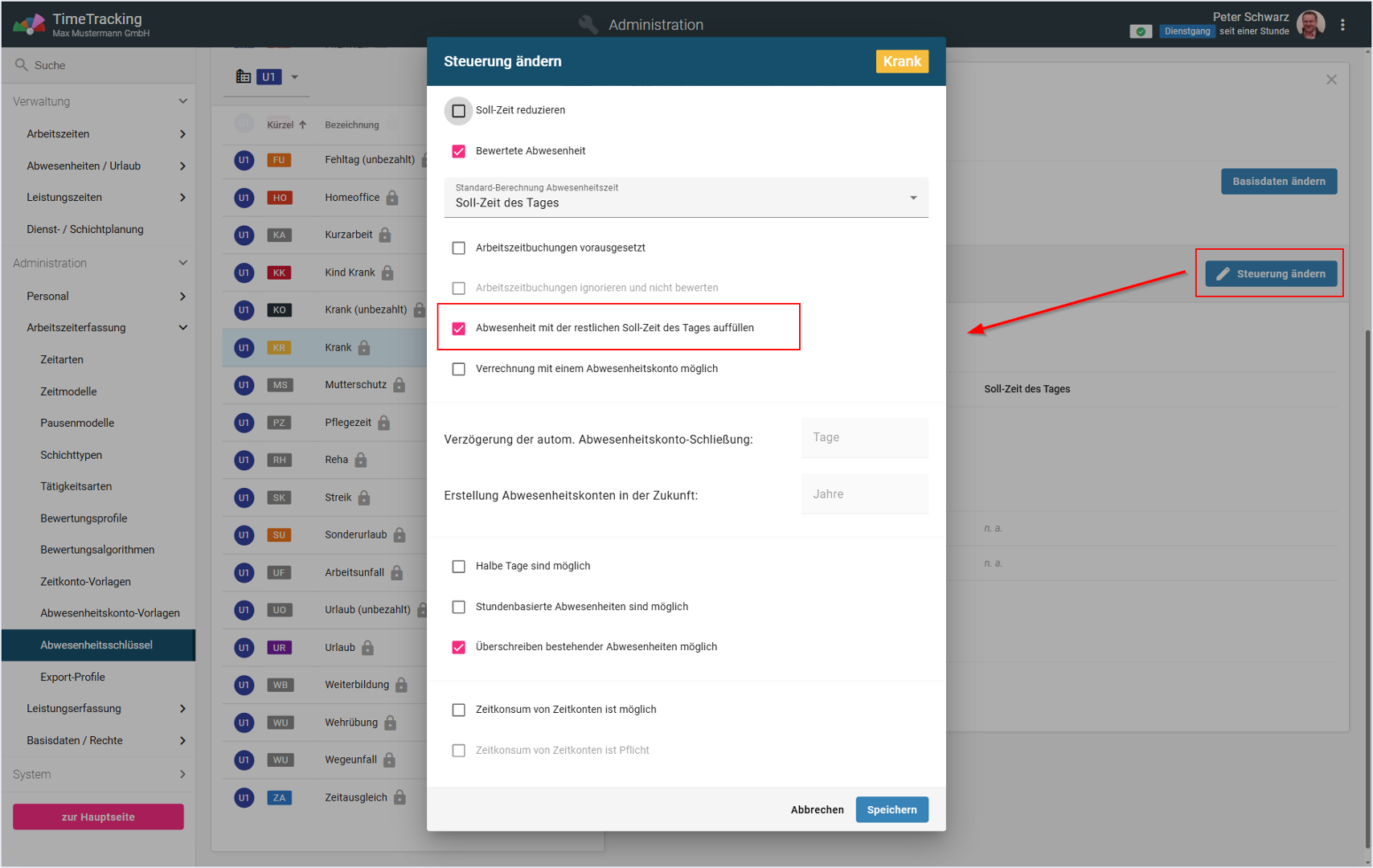Click Peter Schwarz's profile avatar
Image resolution: width=1373 pixels, height=868 pixels.
point(1310,25)
